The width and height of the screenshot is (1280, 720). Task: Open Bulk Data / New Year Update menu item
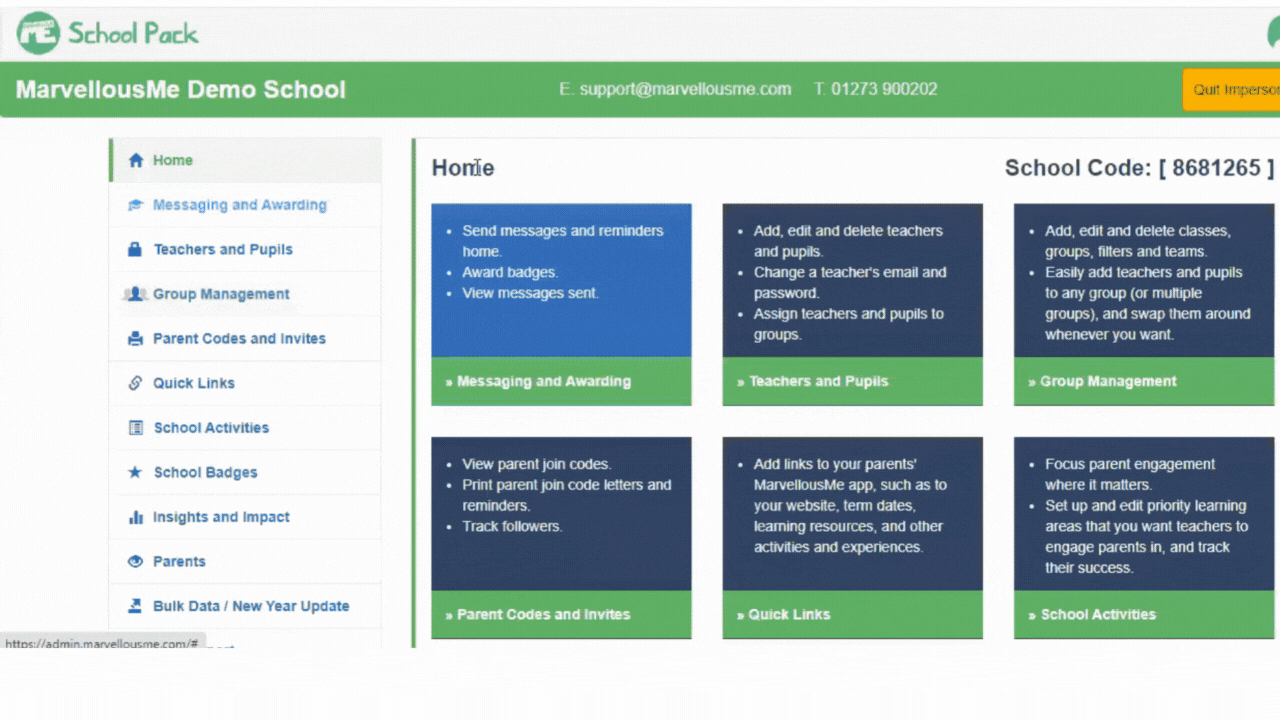point(250,606)
